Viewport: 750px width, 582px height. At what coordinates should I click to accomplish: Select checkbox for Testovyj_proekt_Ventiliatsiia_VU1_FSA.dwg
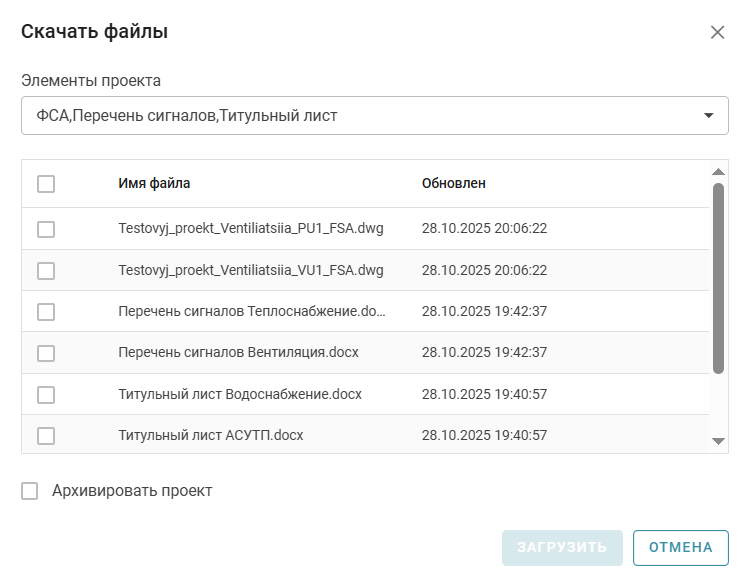pos(46,270)
